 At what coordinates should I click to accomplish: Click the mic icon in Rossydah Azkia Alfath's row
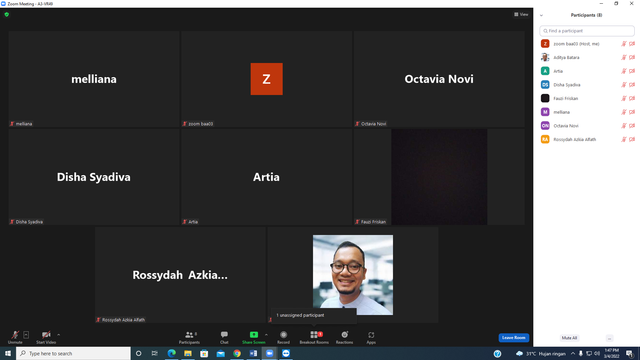pyautogui.click(x=624, y=139)
